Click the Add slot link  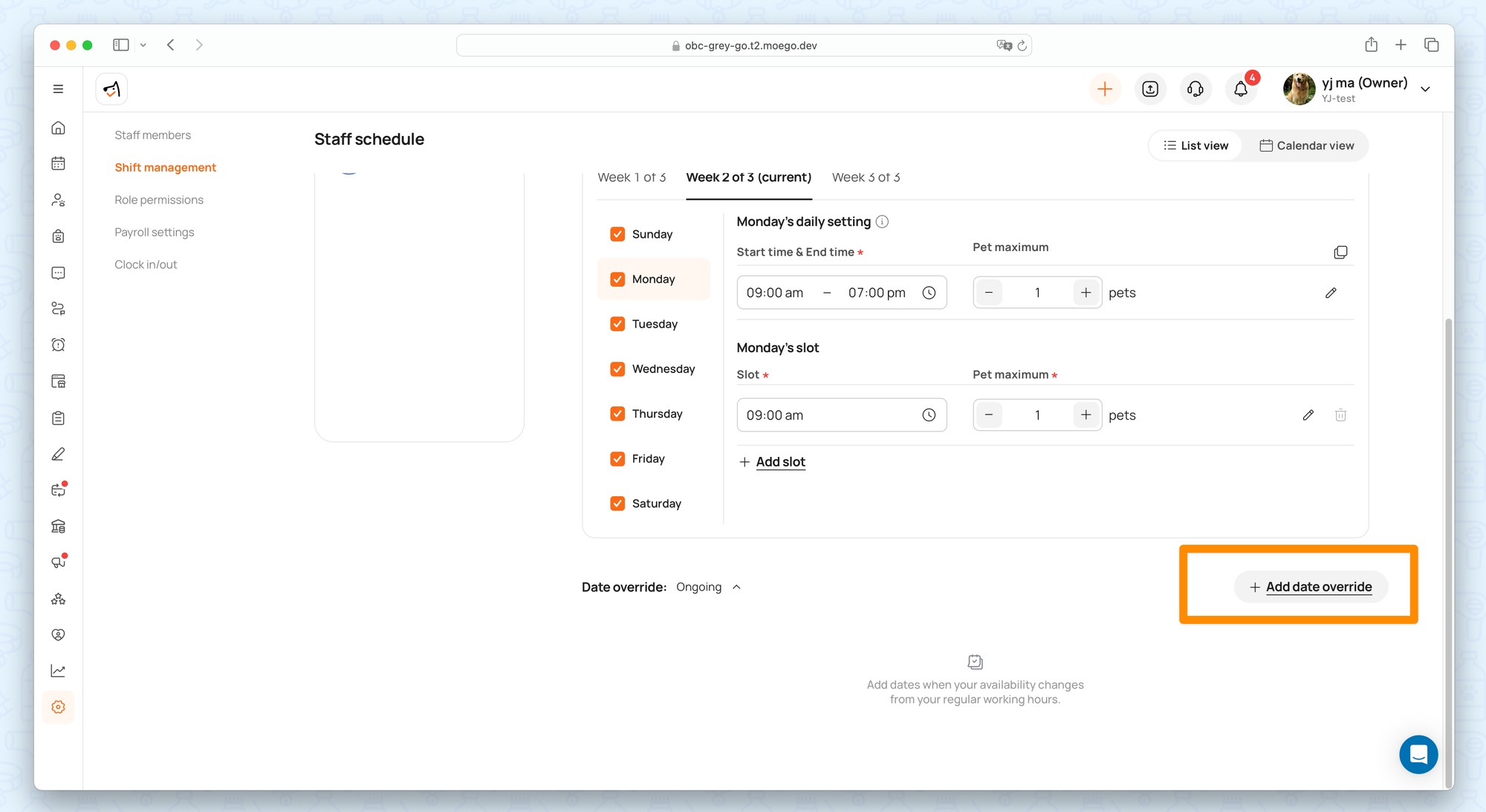click(x=779, y=462)
